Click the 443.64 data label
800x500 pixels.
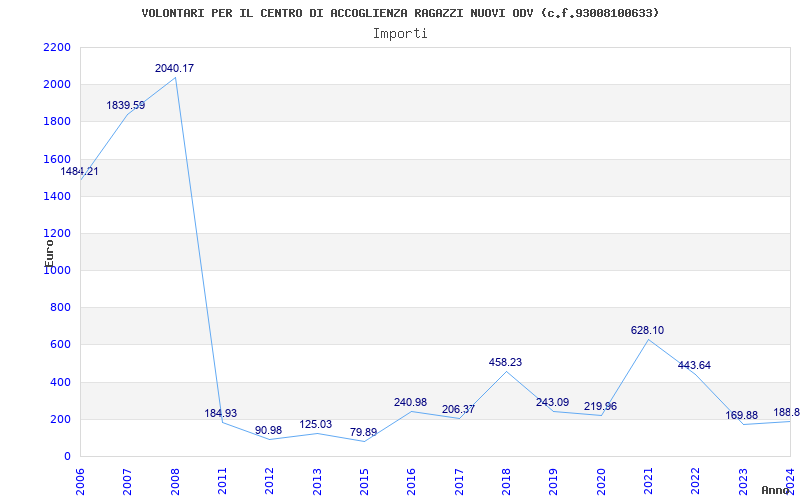coord(694,365)
